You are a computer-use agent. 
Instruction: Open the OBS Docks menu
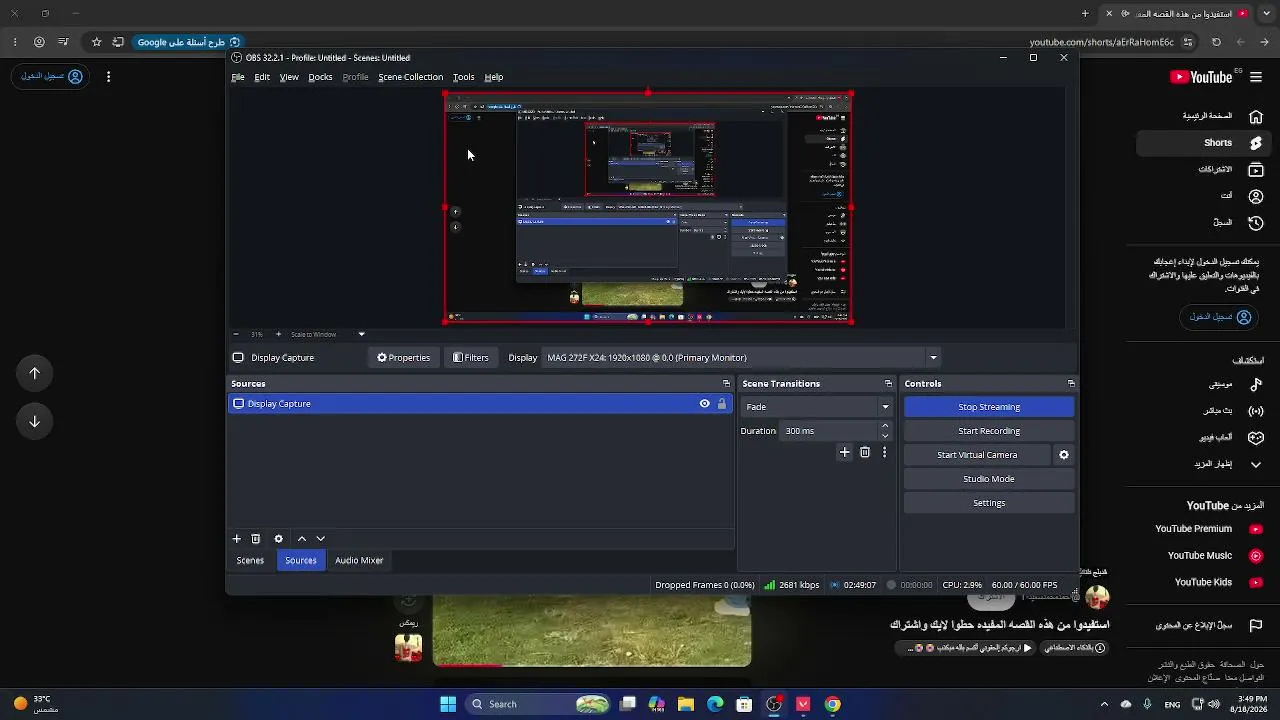click(x=320, y=77)
